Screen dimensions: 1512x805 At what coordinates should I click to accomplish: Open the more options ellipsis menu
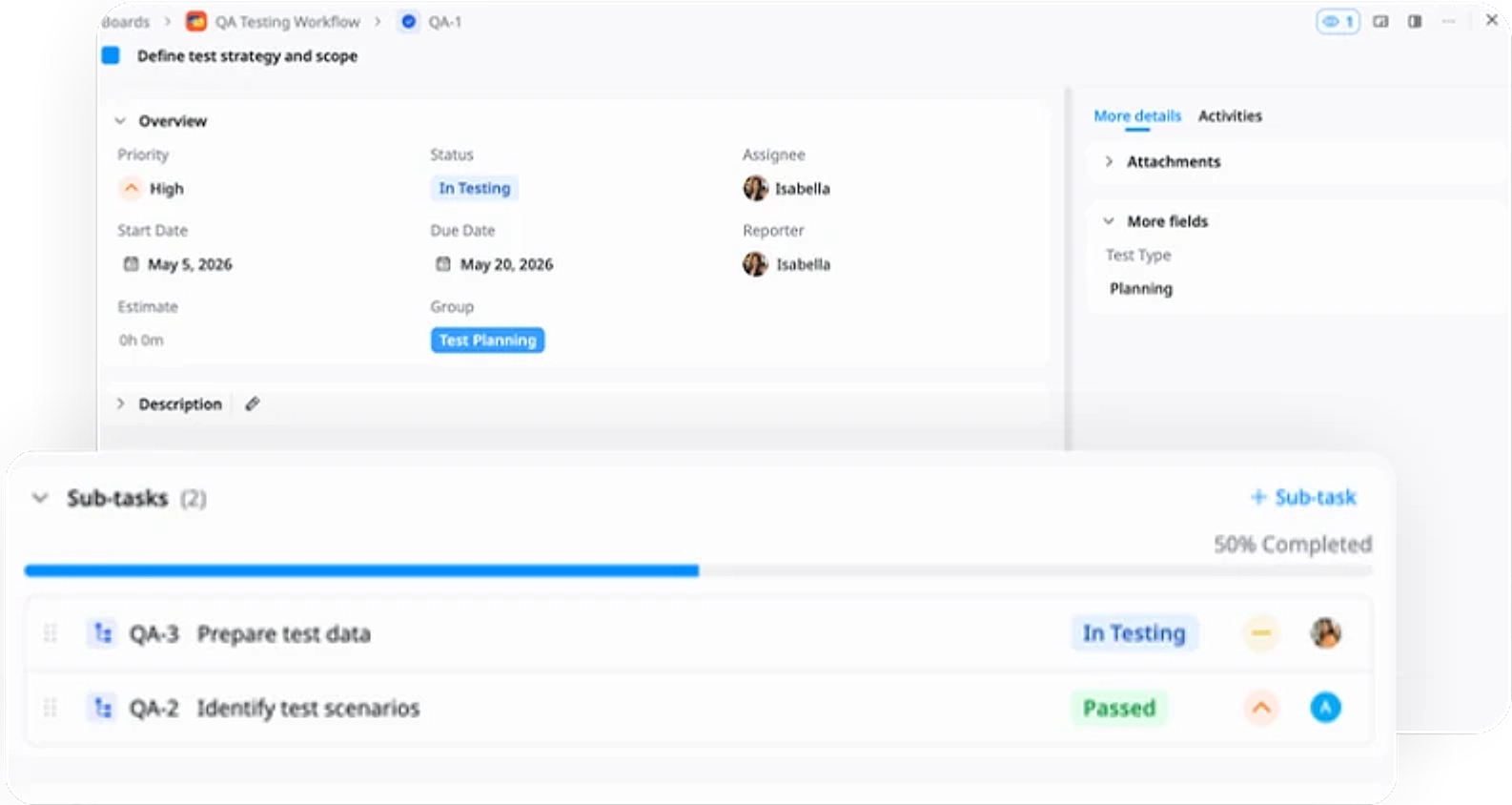tap(1448, 21)
